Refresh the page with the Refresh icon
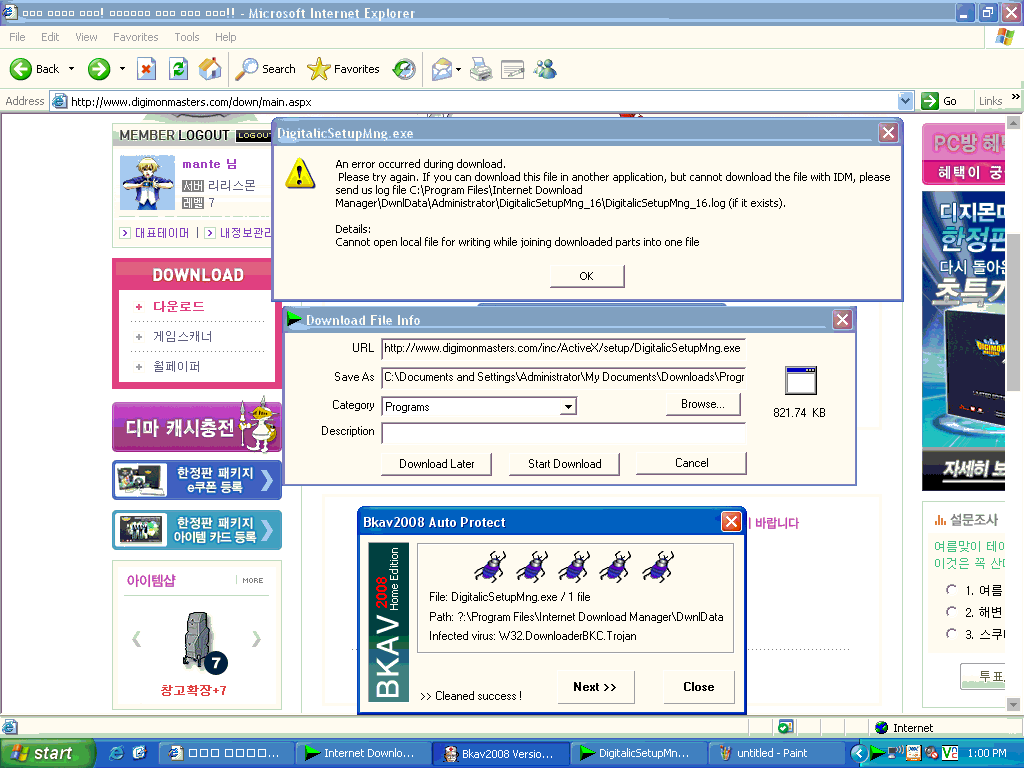 [x=178, y=69]
